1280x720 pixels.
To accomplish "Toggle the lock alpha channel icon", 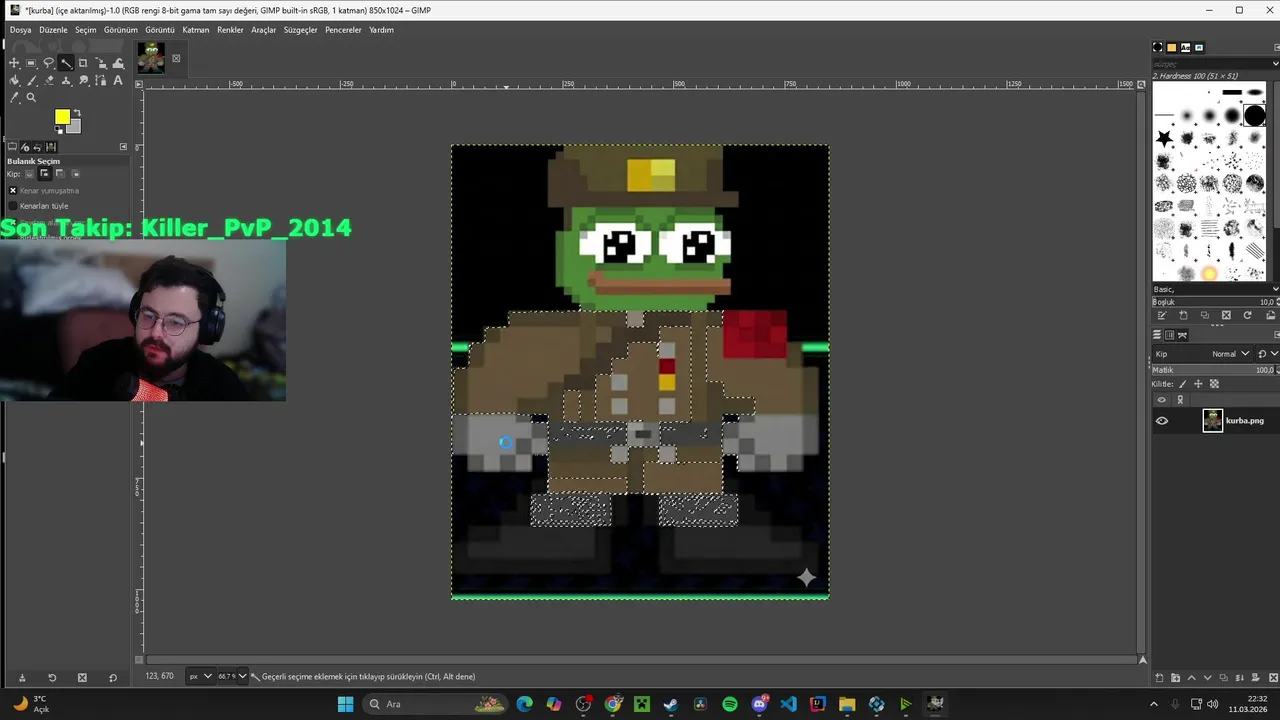I will coord(1214,384).
